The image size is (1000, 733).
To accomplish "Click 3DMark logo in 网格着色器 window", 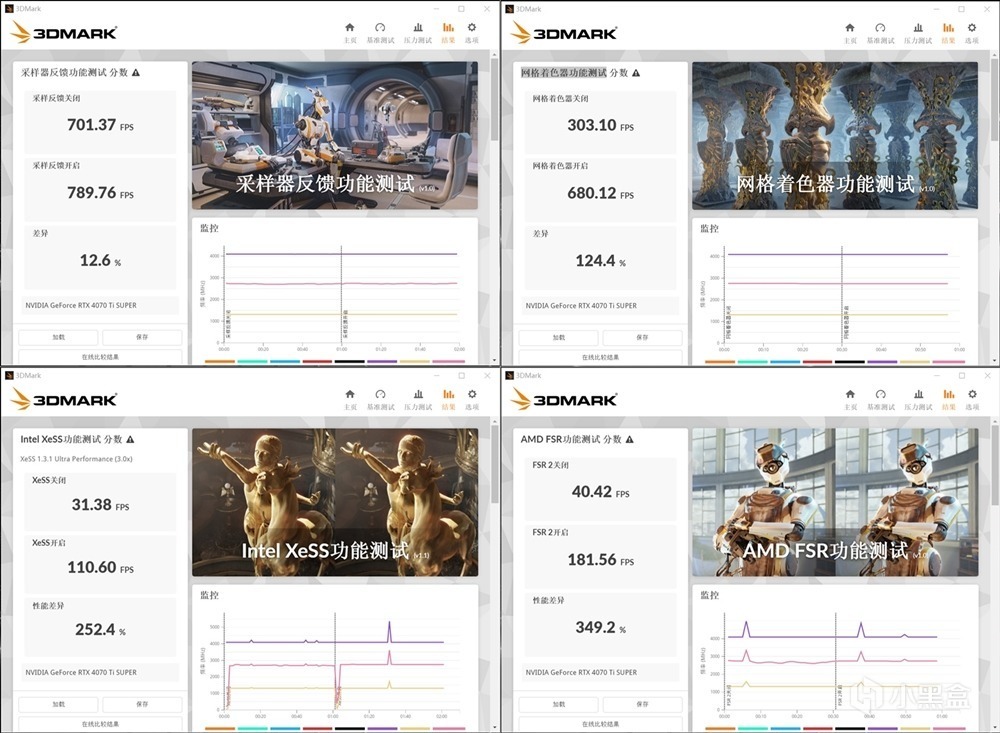I will coord(564,33).
